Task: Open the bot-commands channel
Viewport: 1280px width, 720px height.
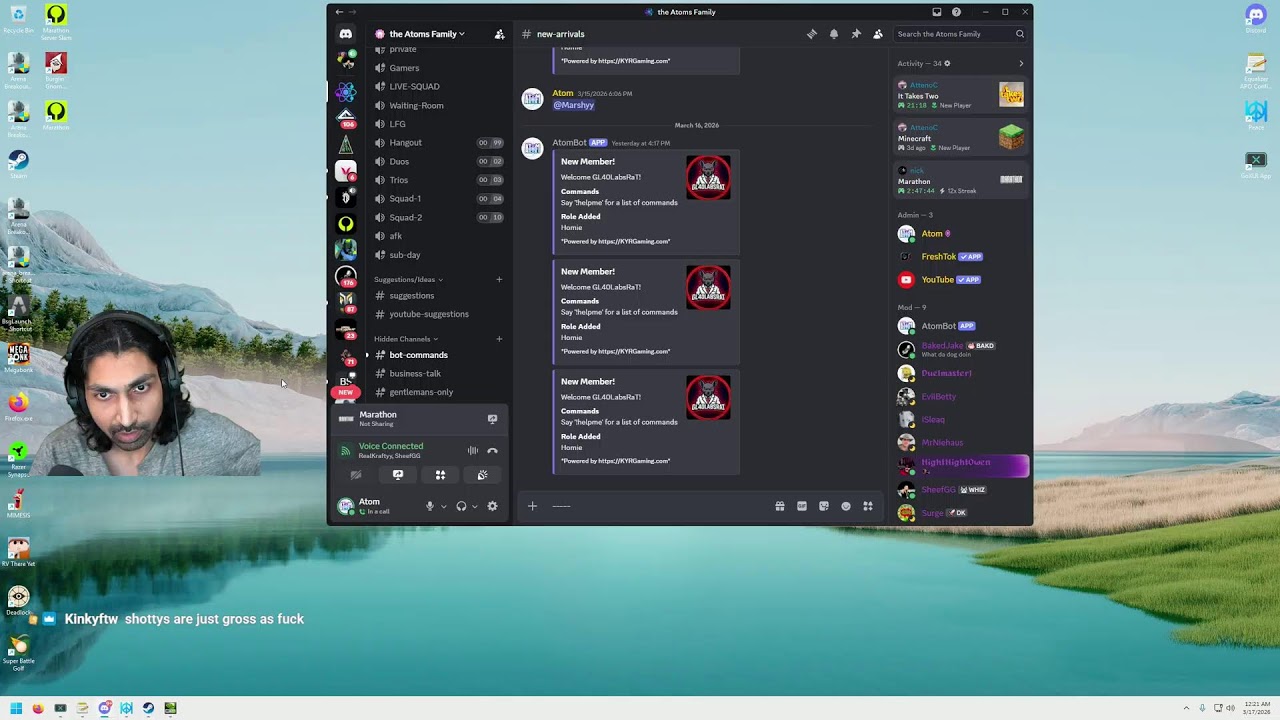Action: (438, 355)
